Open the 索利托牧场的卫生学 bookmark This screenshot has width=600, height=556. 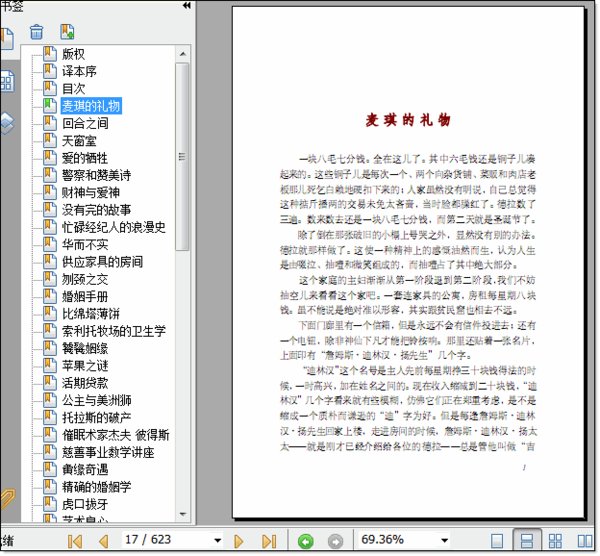tap(114, 331)
